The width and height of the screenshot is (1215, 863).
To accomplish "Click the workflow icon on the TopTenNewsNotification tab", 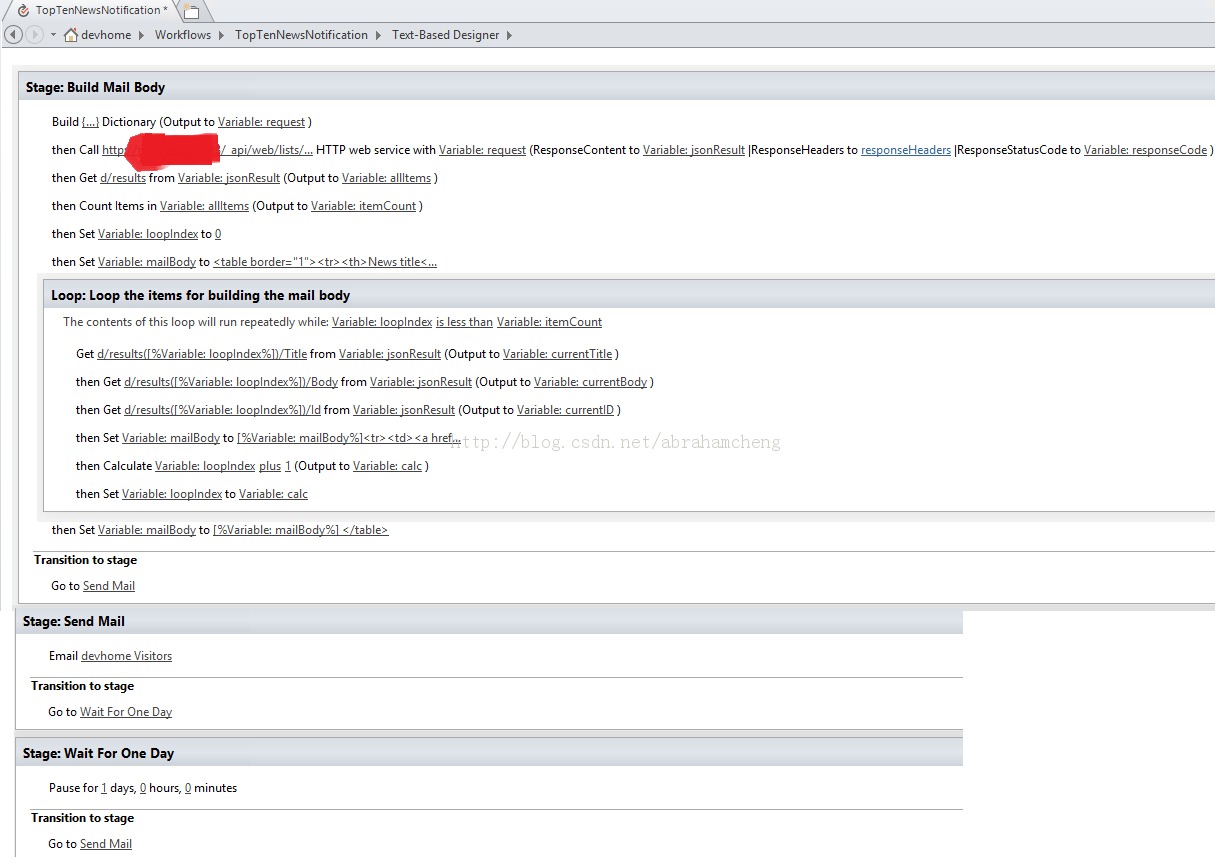I will coord(22,10).
